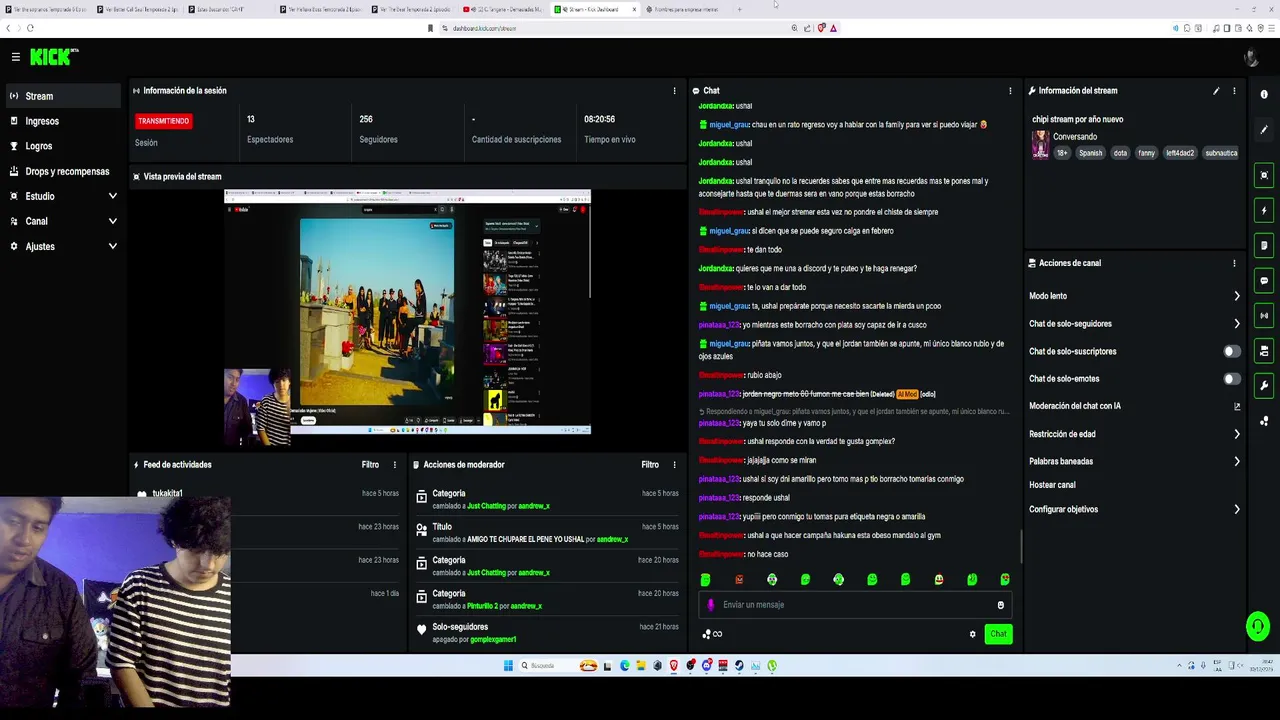Image resolution: width=1280 pixels, height=720 pixels.
Task: Open the green headset support button
Action: [1258, 627]
